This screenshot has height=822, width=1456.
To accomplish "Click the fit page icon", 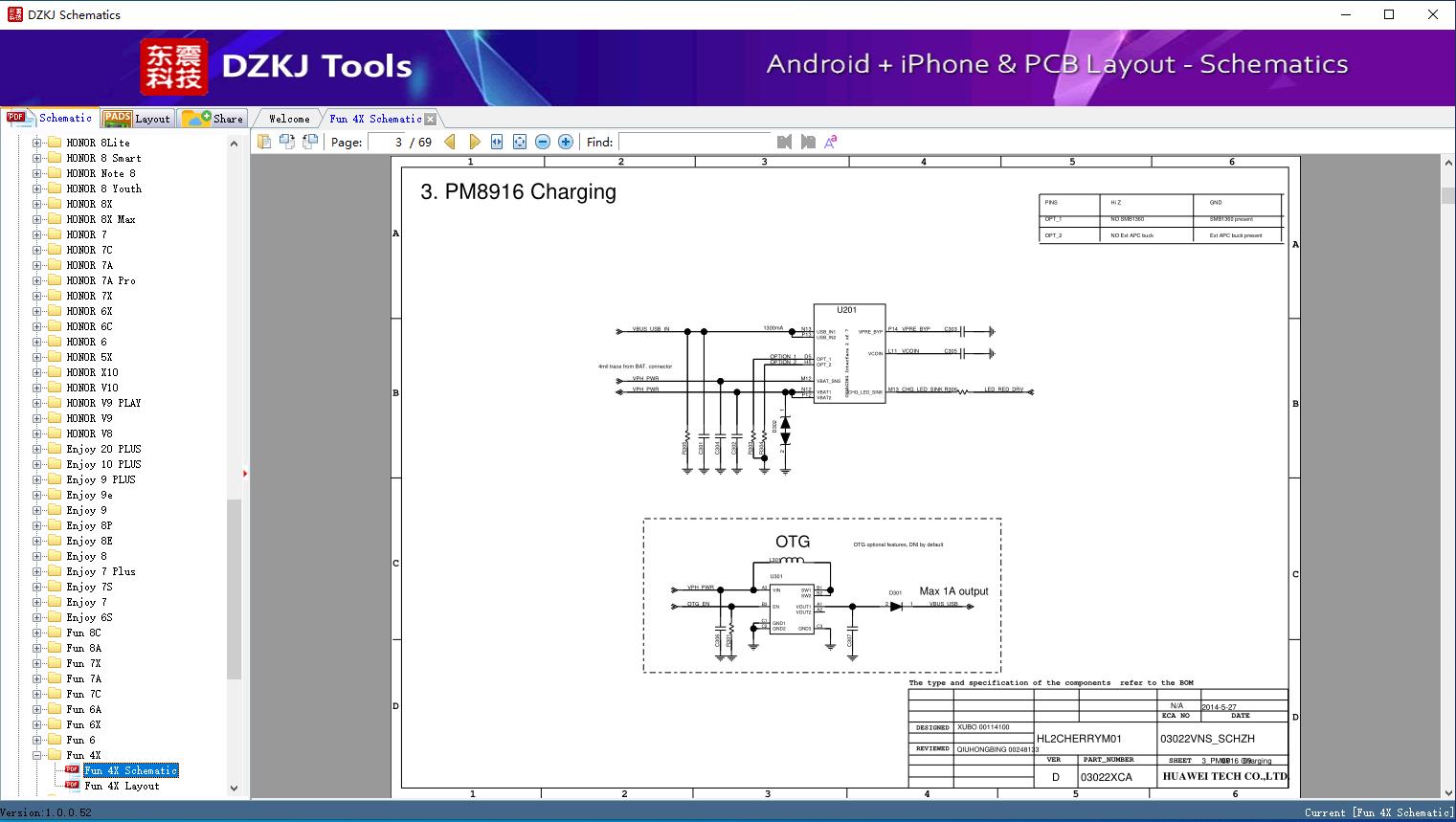I will pos(520,142).
